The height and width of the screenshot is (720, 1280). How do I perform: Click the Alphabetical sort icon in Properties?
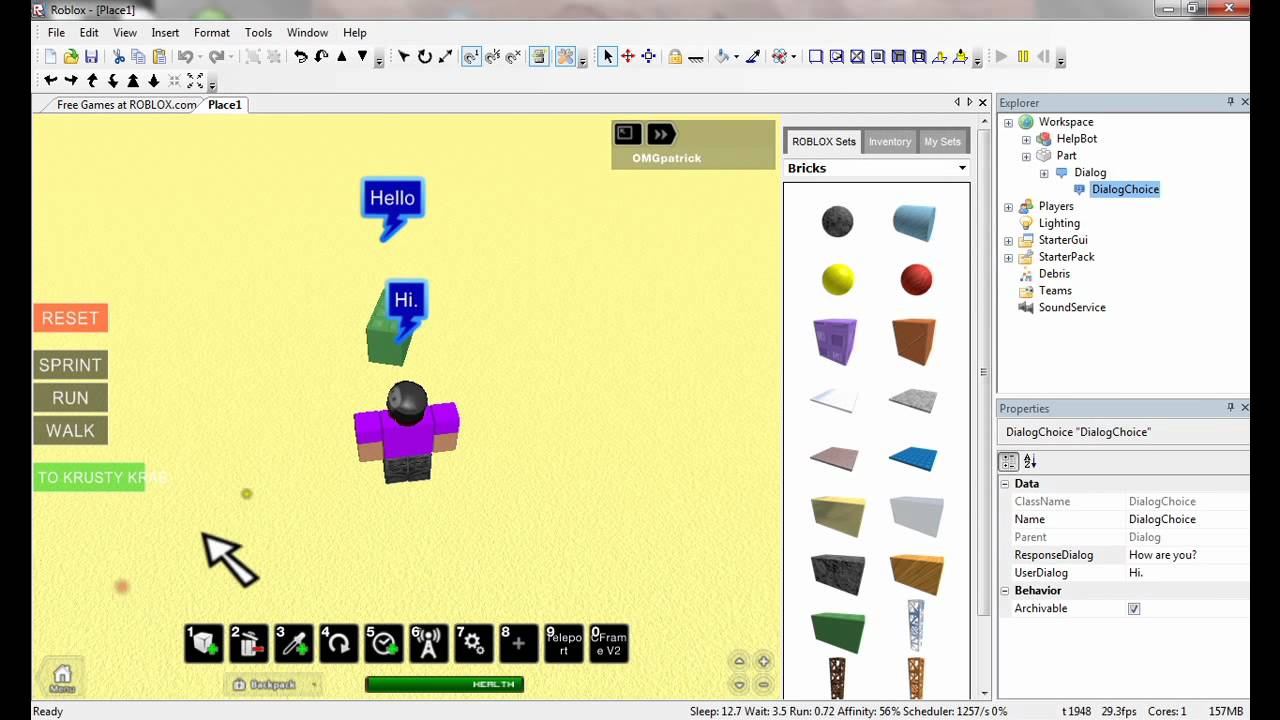(x=1030, y=462)
